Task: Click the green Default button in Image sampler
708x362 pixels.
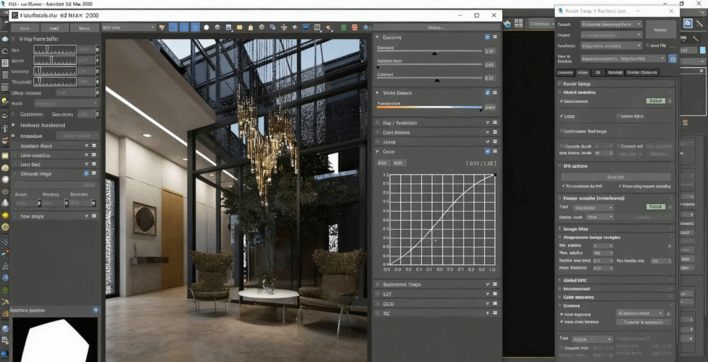Action: [656, 207]
